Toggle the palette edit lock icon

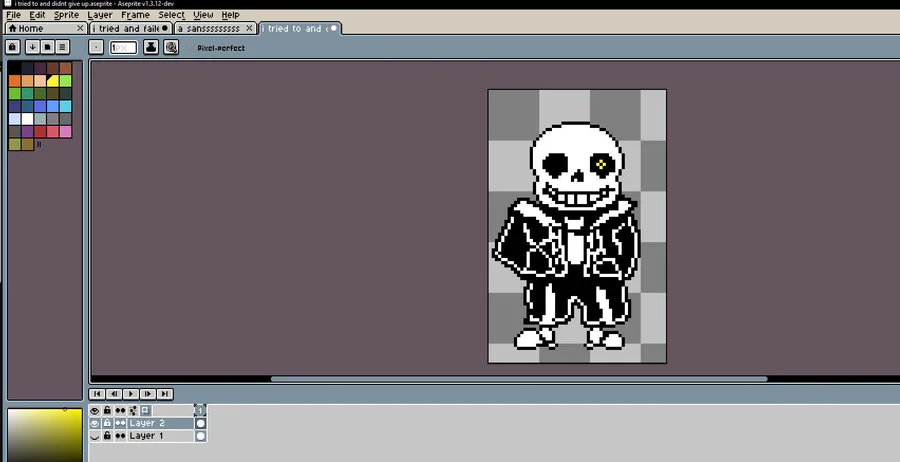(13, 47)
